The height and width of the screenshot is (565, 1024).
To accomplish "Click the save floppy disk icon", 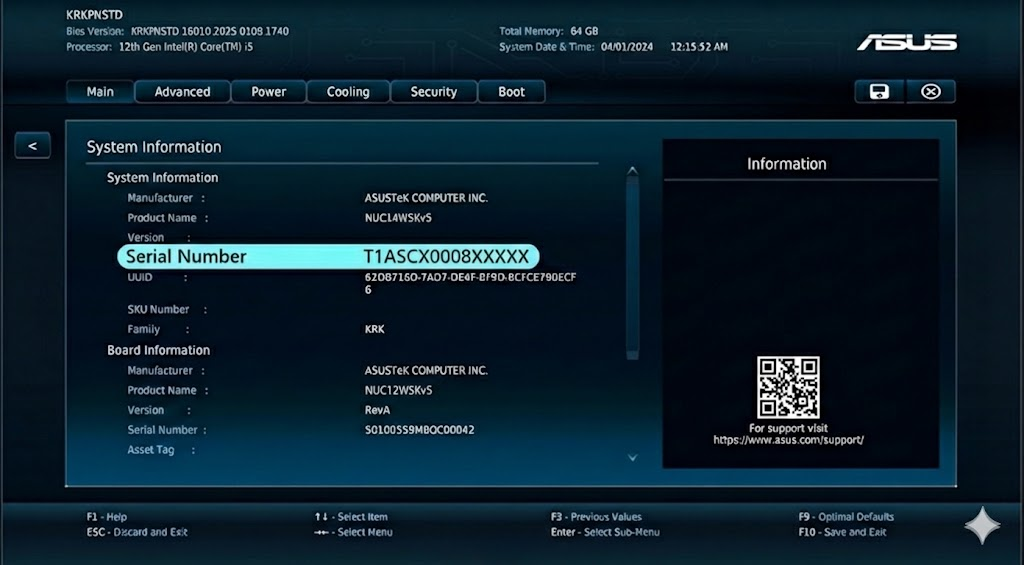I will (879, 92).
